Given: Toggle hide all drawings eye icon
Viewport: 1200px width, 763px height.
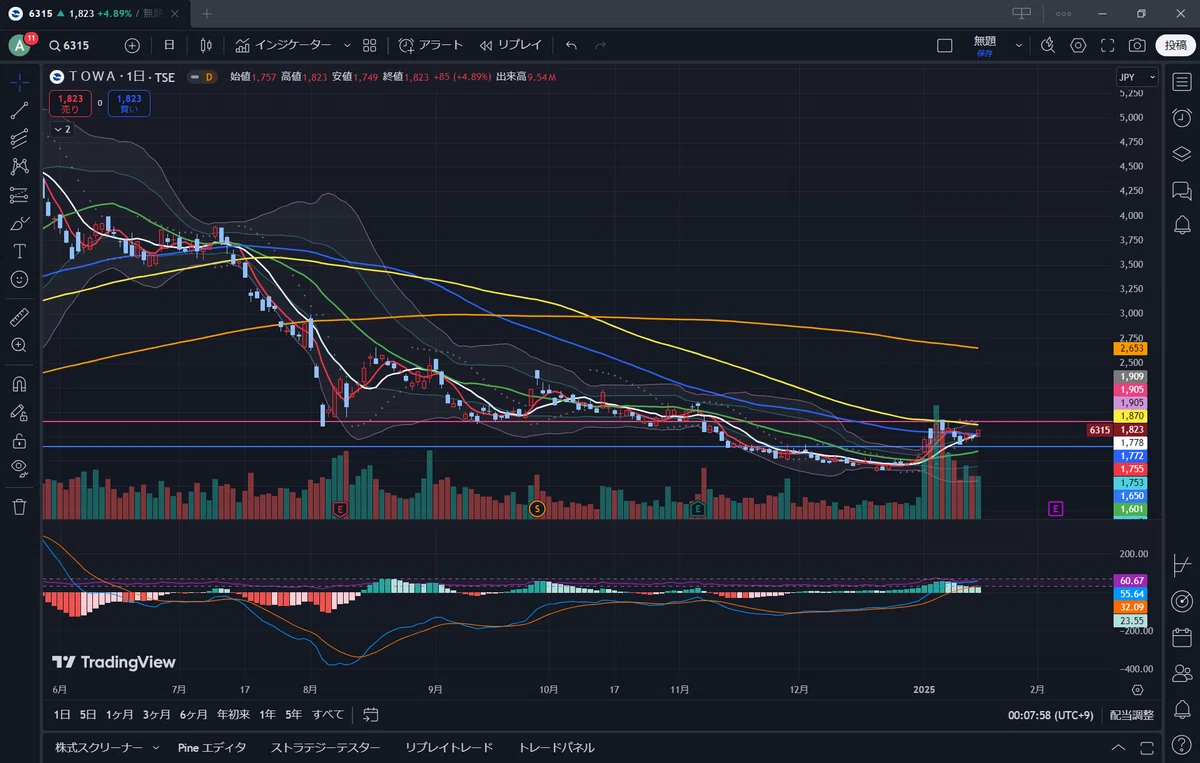Looking at the screenshot, I should (19, 468).
